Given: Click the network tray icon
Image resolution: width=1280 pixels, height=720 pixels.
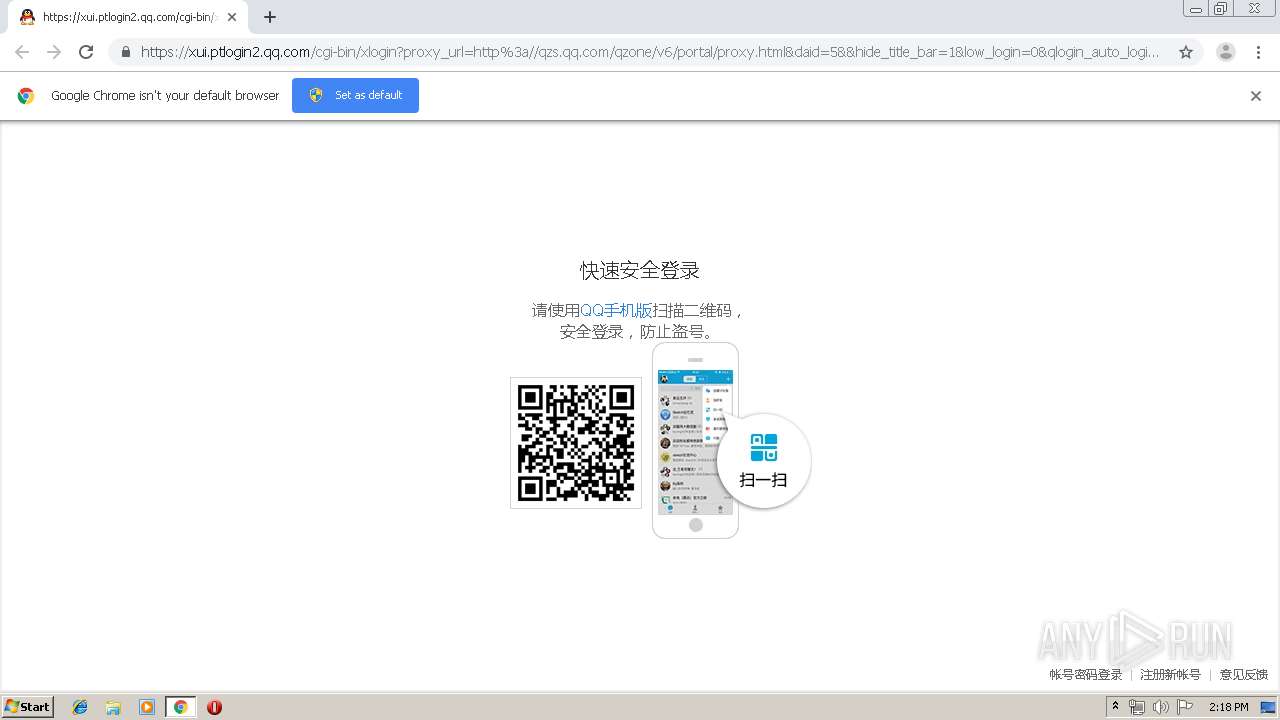Looking at the screenshot, I should coord(1137,707).
